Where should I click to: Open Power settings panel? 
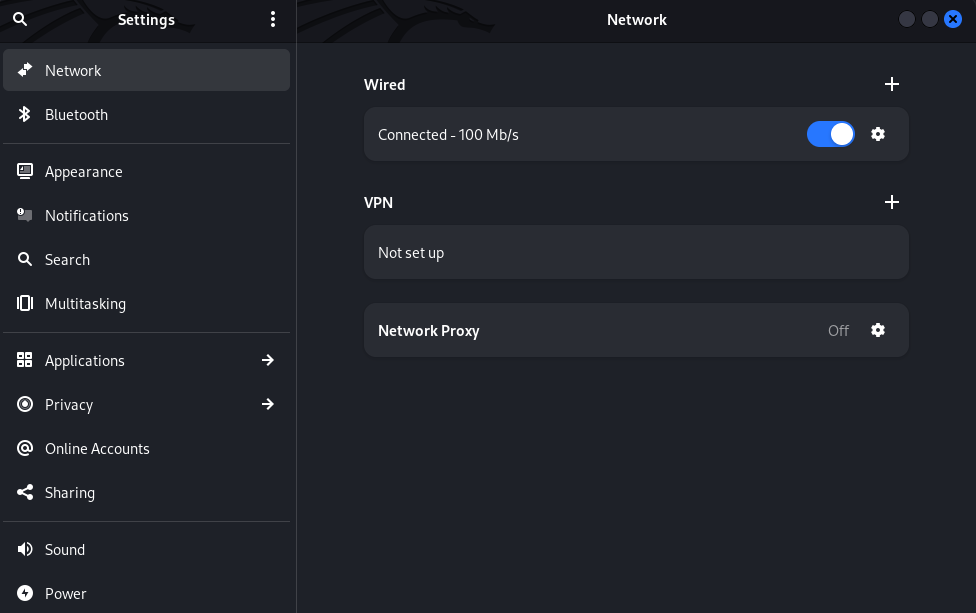point(146,593)
